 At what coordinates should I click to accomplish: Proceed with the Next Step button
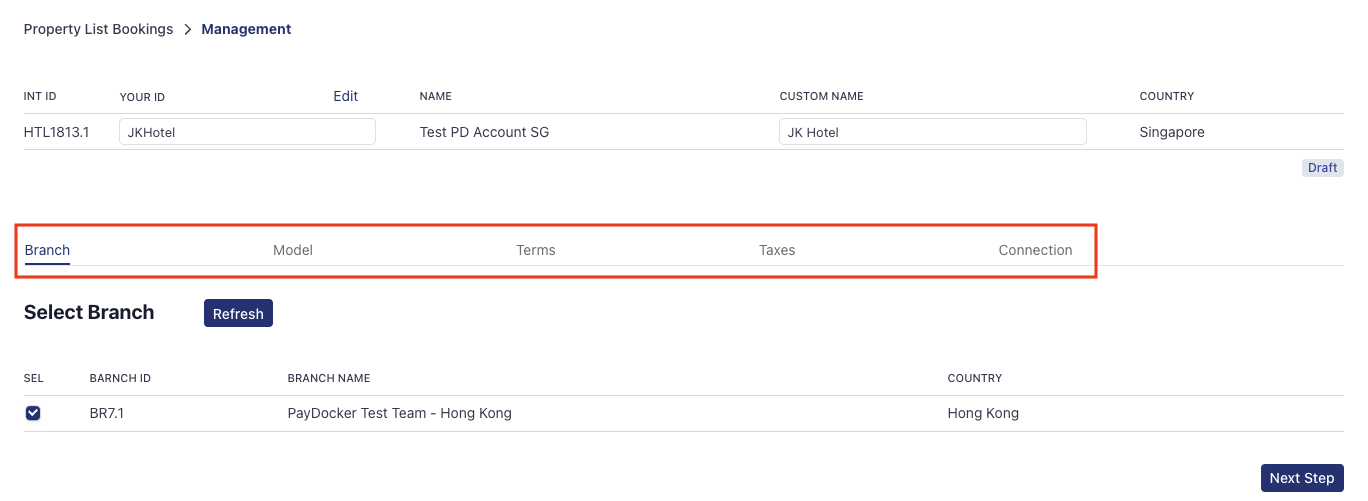point(1302,478)
